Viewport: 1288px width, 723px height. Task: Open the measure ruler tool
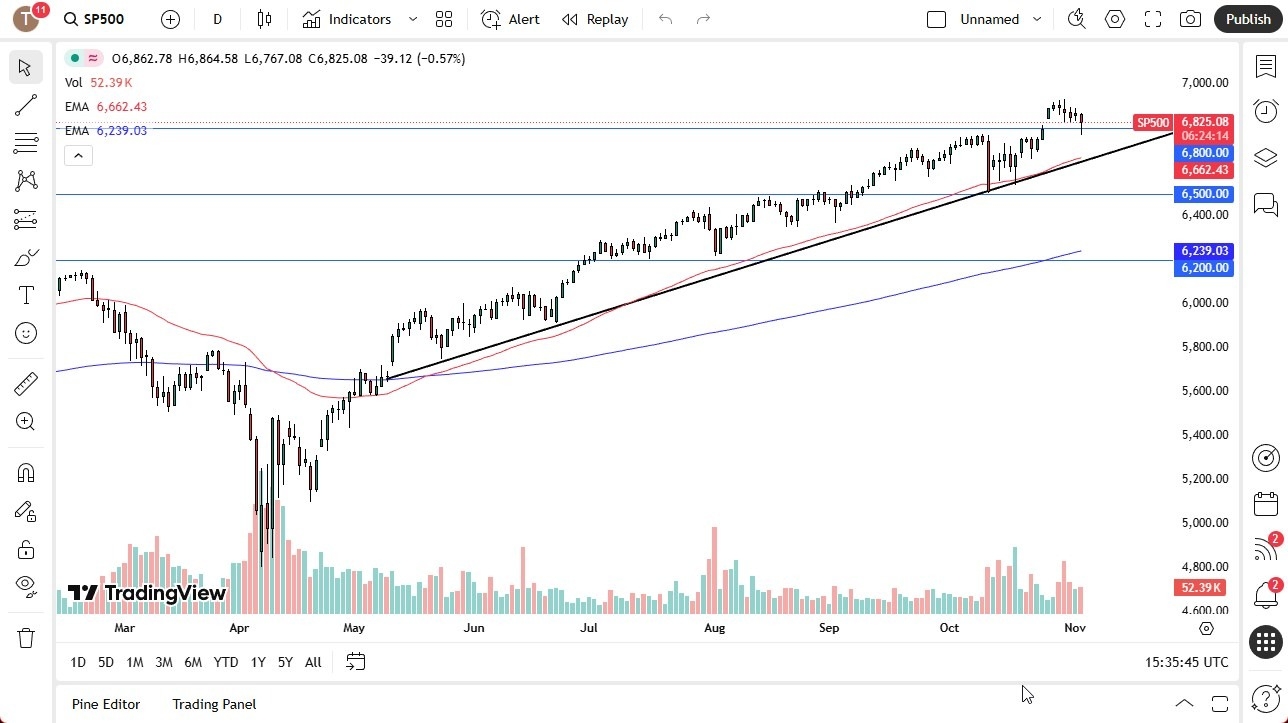tap(25, 383)
